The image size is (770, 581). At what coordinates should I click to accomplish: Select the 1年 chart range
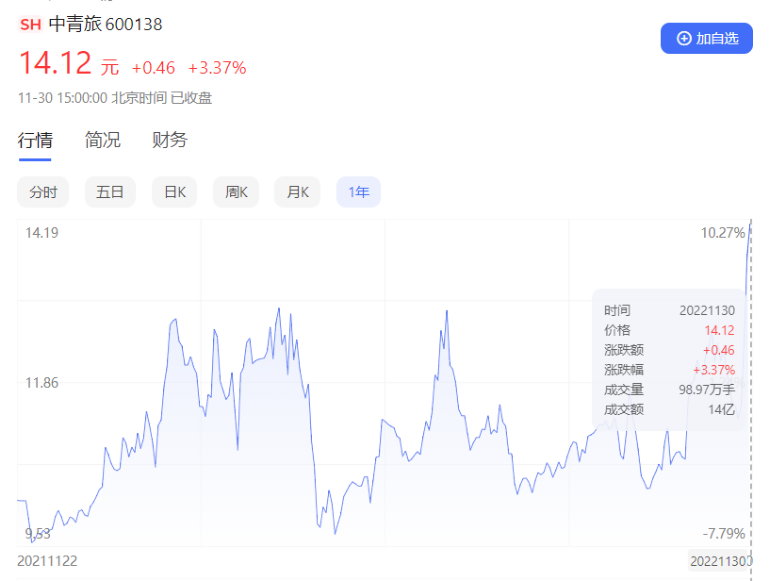(358, 192)
